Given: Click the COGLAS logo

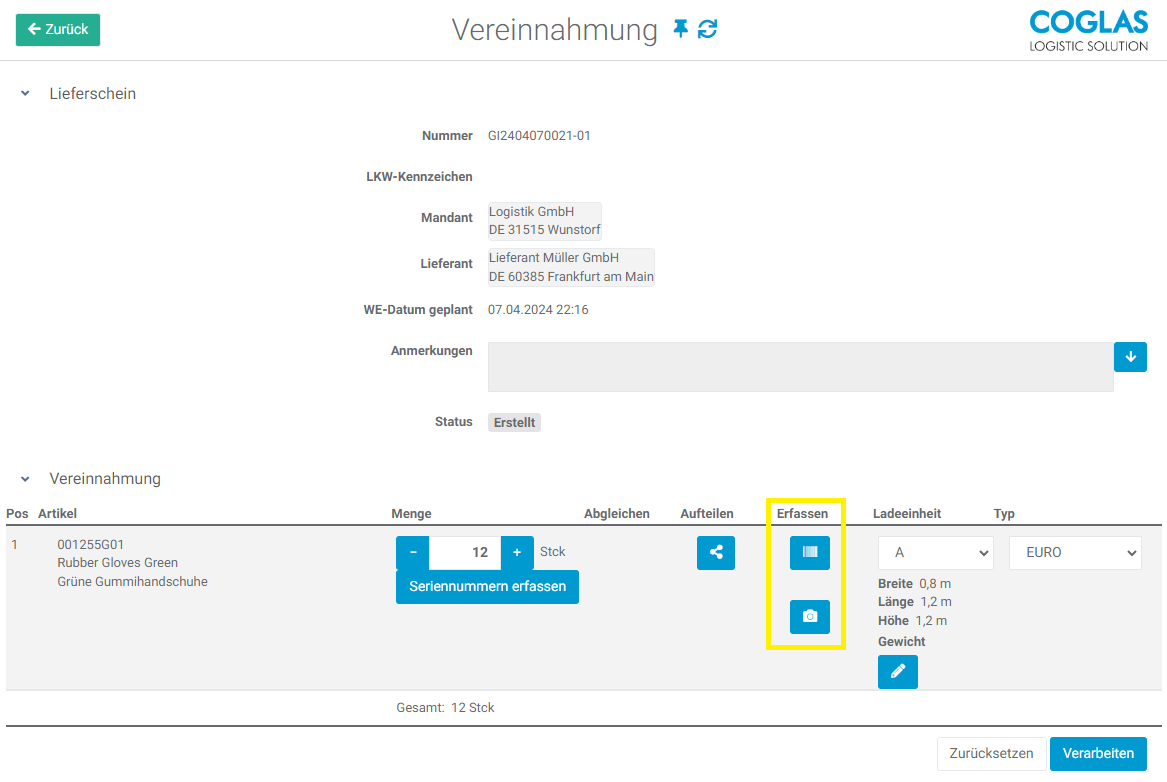Looking at the screenshot, I should click(x=1088, y=30).
